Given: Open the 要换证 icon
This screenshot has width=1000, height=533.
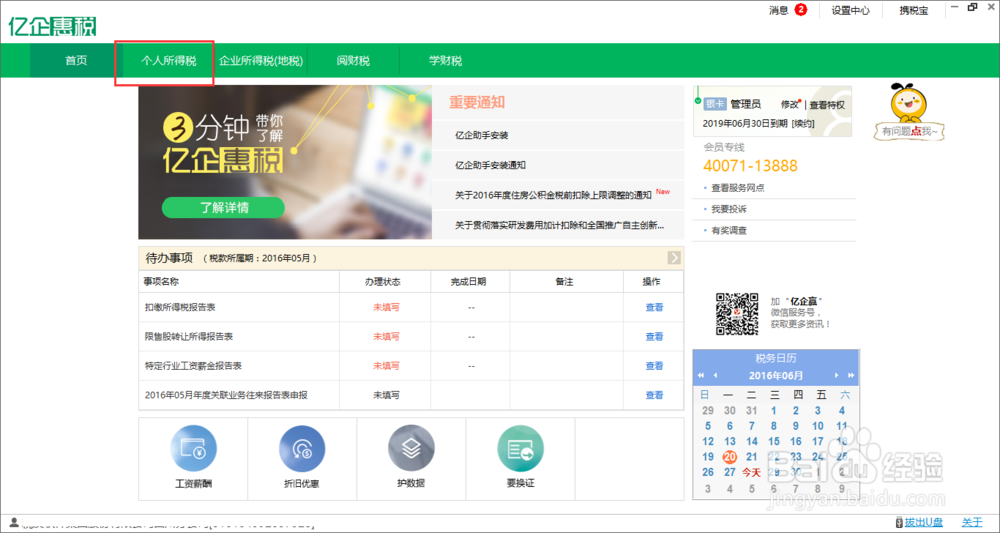Looking at the screenshot, I should pyautogui.click(x=520, y=448).
